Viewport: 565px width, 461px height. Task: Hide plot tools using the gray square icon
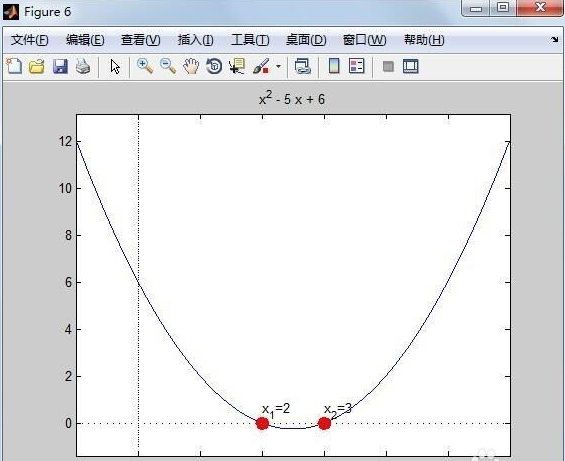pos(388,67)
